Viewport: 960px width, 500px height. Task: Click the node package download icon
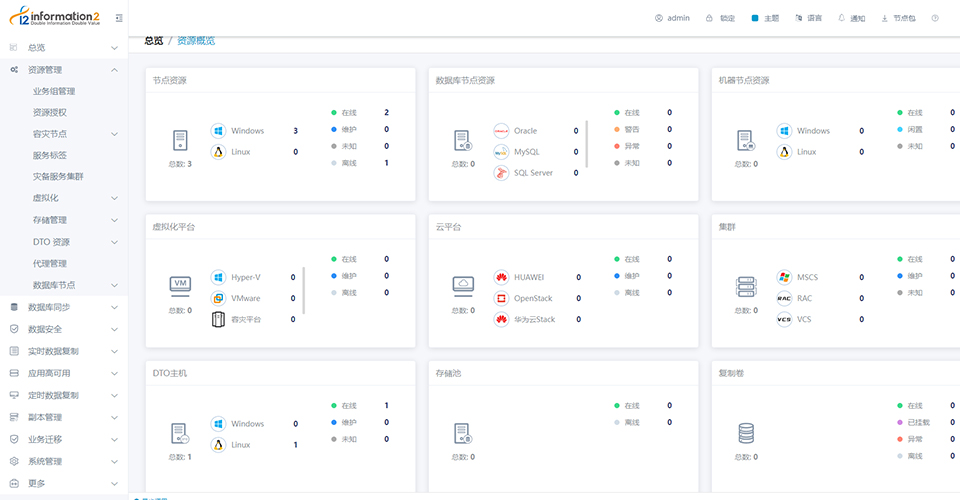(884, 18)
